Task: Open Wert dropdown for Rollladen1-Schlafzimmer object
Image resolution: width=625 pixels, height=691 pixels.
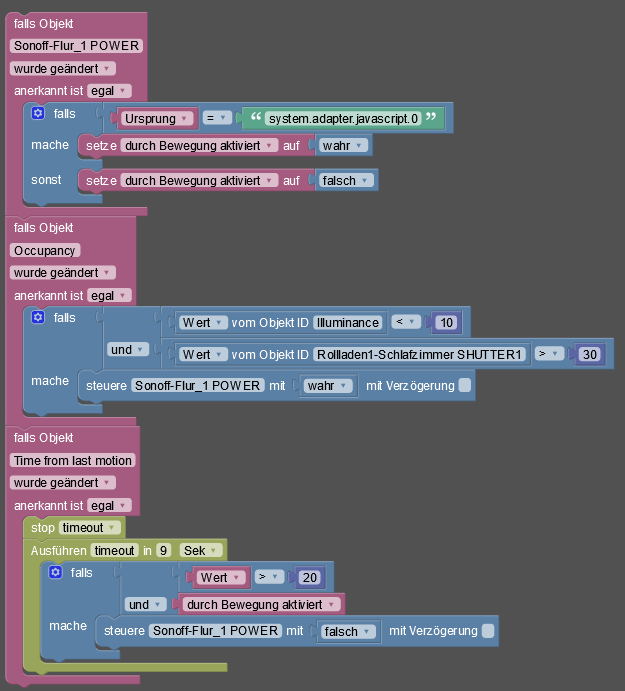Action: click(203, 354)
